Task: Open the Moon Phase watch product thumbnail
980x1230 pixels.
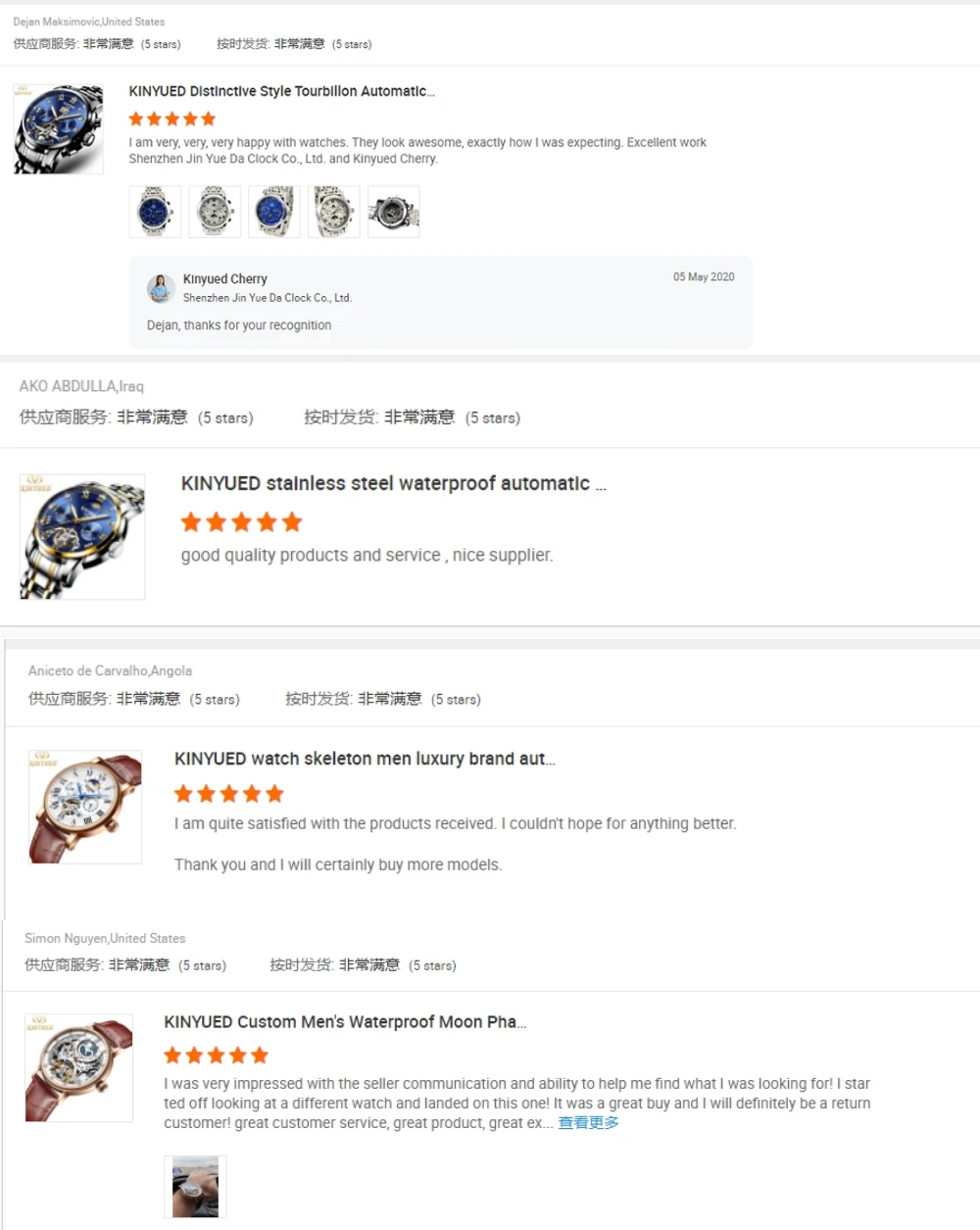Action: tap(78, 1067)
